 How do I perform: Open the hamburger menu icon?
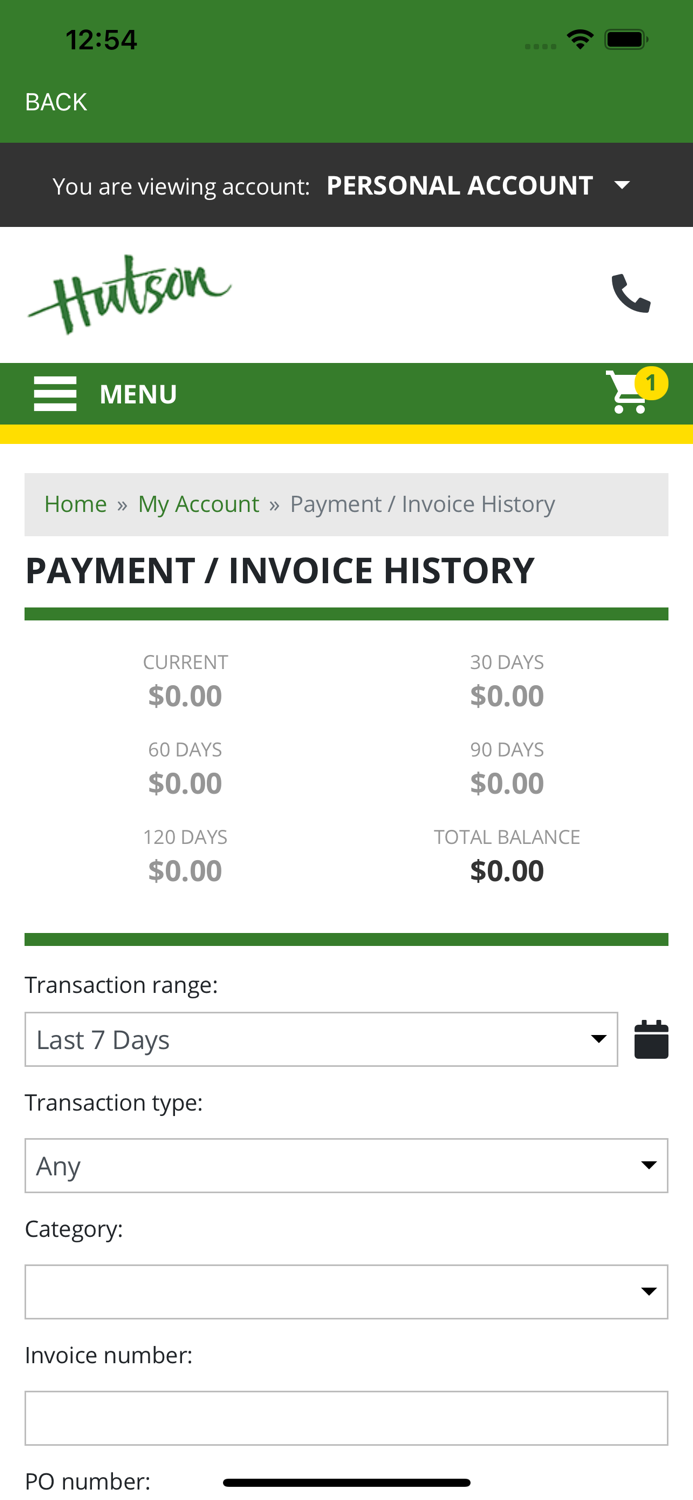[x=55, y=393]
